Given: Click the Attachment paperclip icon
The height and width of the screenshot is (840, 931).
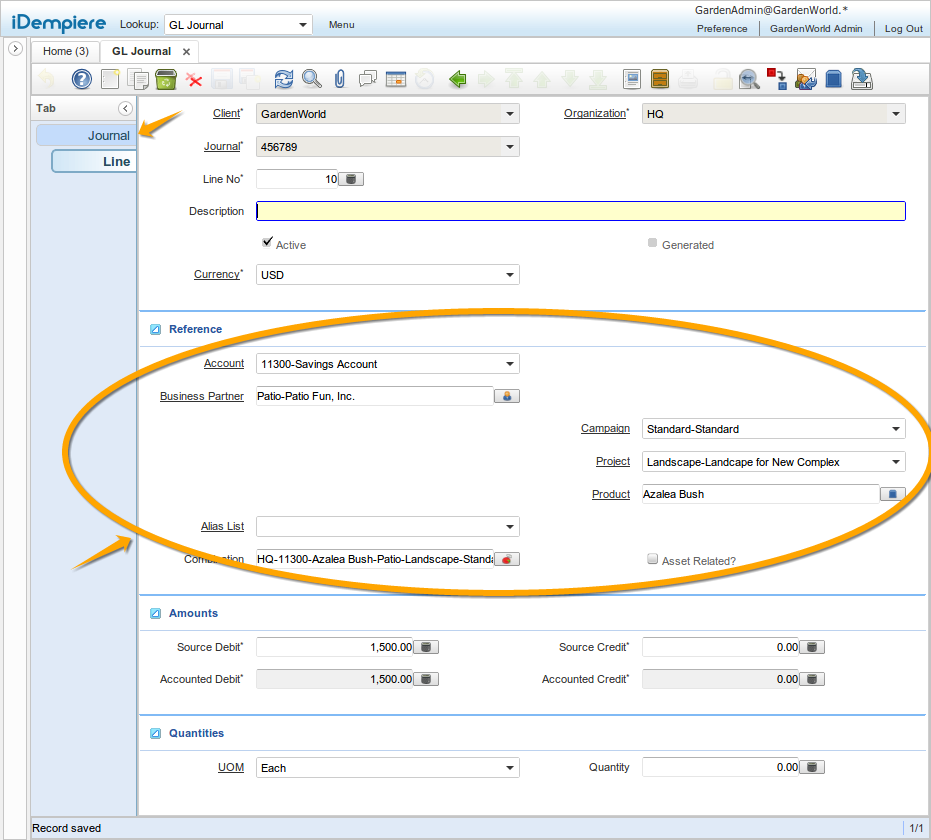Looking at the screenshot, I should [339, 79].
